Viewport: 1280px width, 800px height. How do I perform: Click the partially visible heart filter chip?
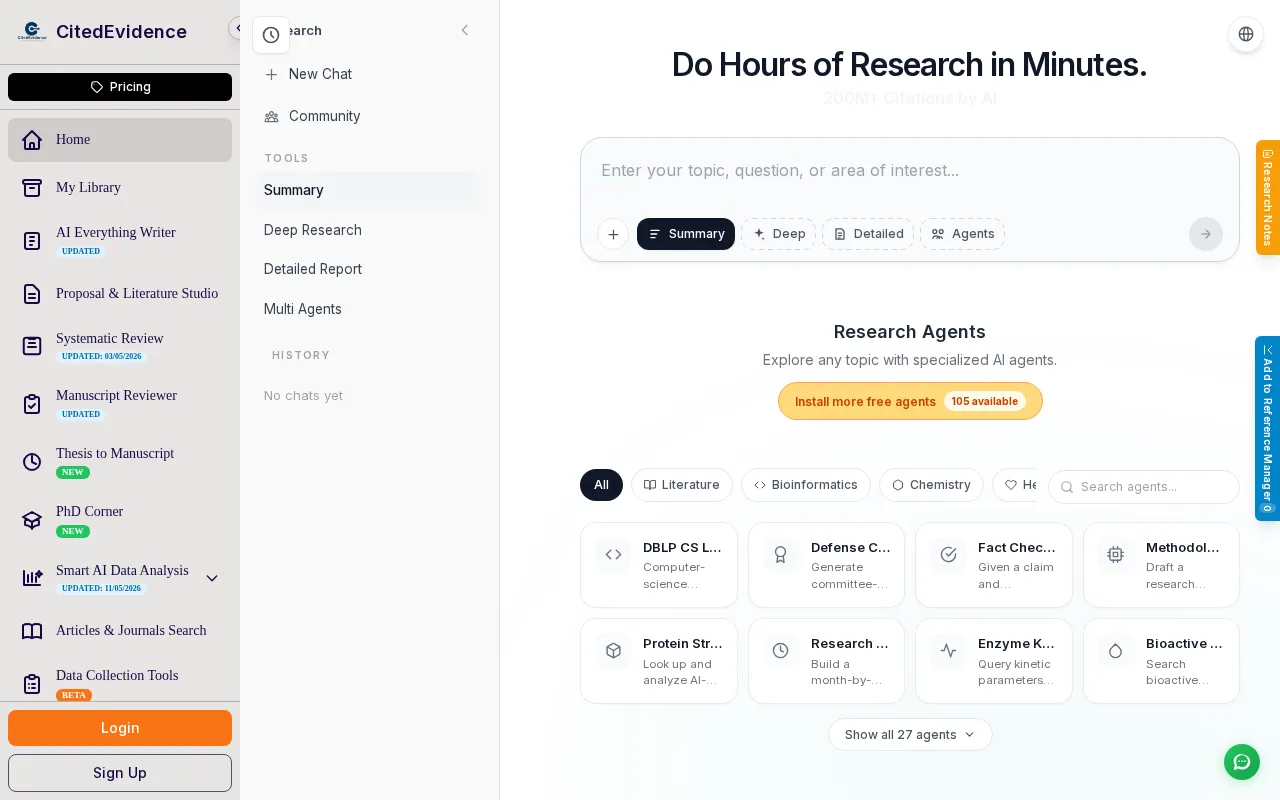coord(1015,485)
